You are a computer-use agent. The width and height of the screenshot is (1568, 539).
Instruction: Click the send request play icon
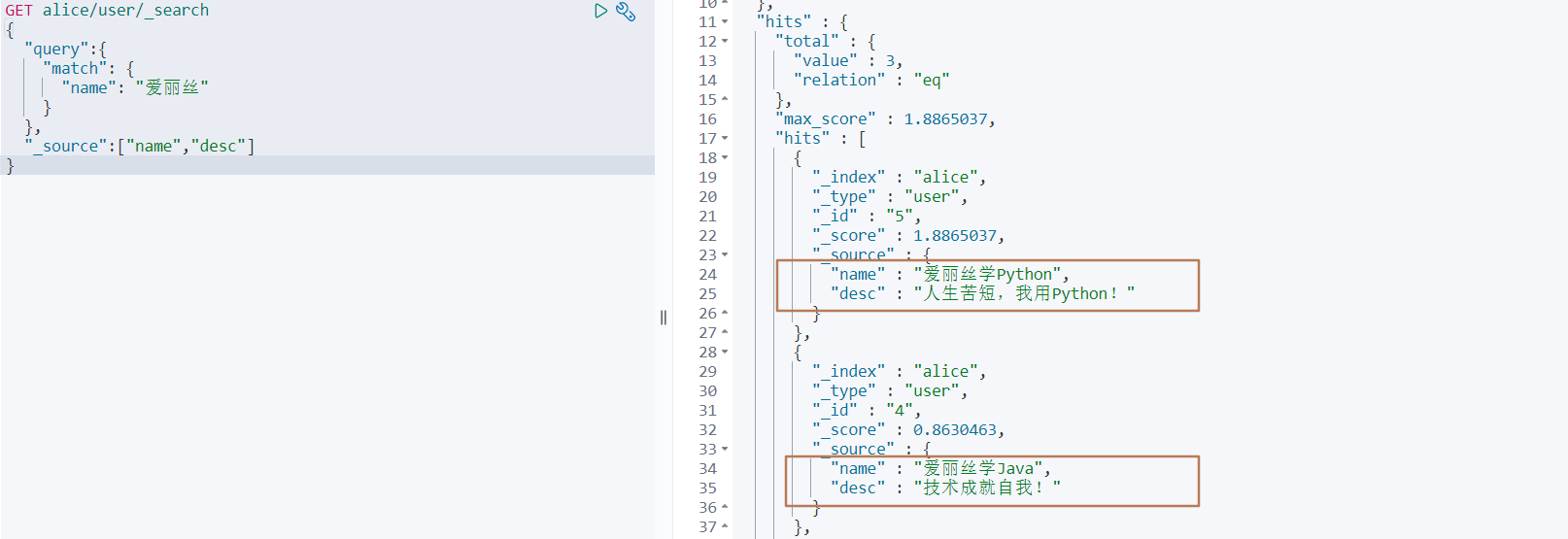pyautogui.click(x=600, y=11)
